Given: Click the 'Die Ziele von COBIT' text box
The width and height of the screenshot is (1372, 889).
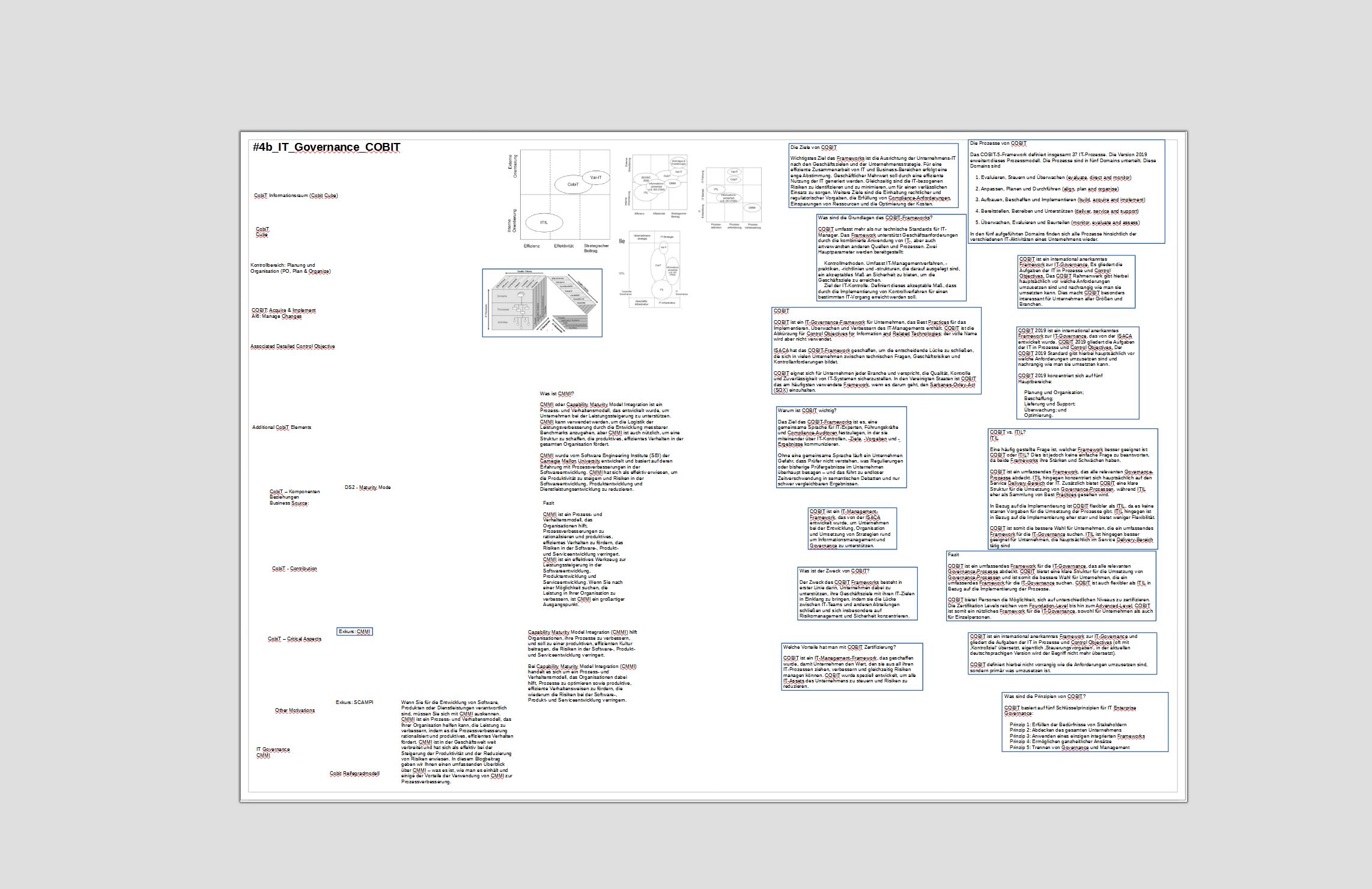Looking at the screenshot, I should [x=873, y=175].
